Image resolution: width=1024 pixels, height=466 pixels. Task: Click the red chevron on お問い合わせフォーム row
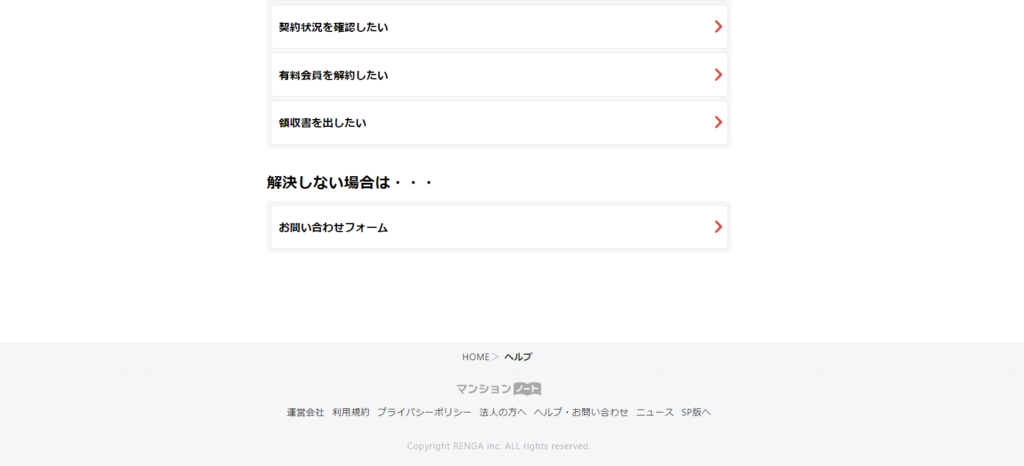point(718,226)
